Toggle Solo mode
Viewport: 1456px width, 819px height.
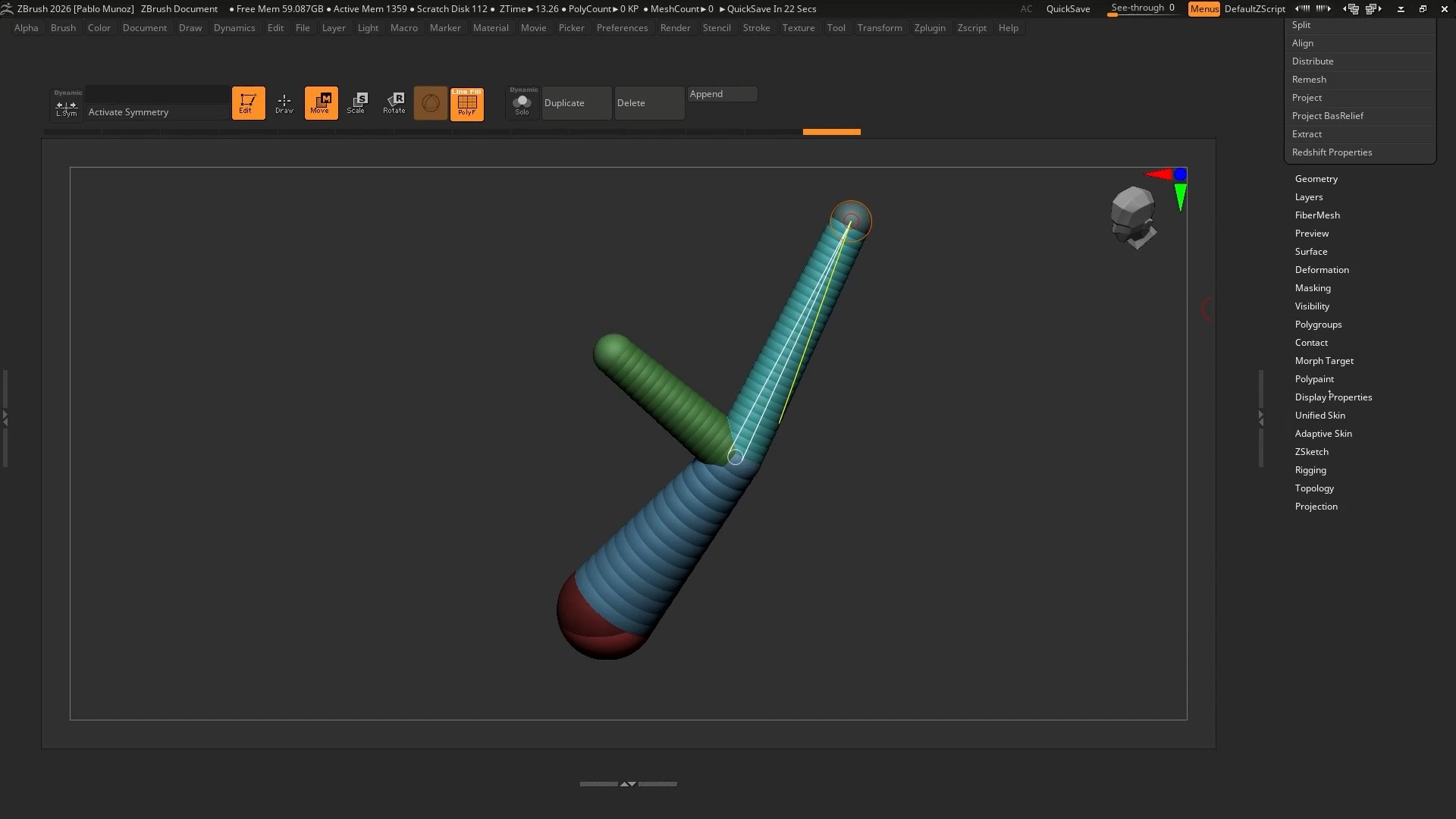pos(522,104)
